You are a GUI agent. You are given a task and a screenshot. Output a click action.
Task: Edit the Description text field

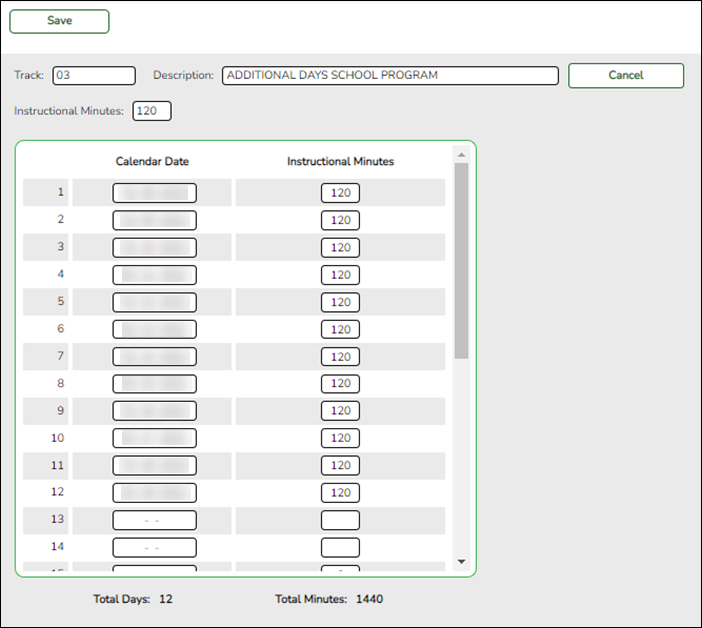390,75
